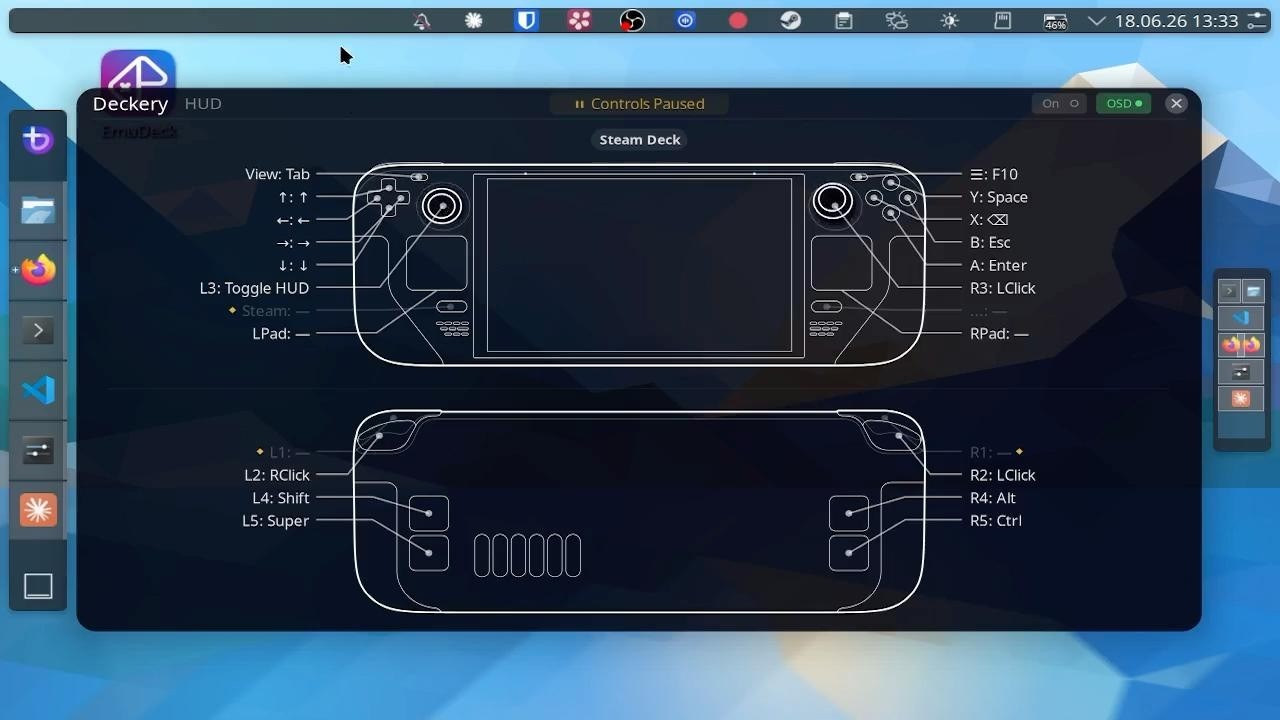Viewport: 1280px width, 720px height.
Task: Launch Firefox from the left dock
Action: (38, 270)
